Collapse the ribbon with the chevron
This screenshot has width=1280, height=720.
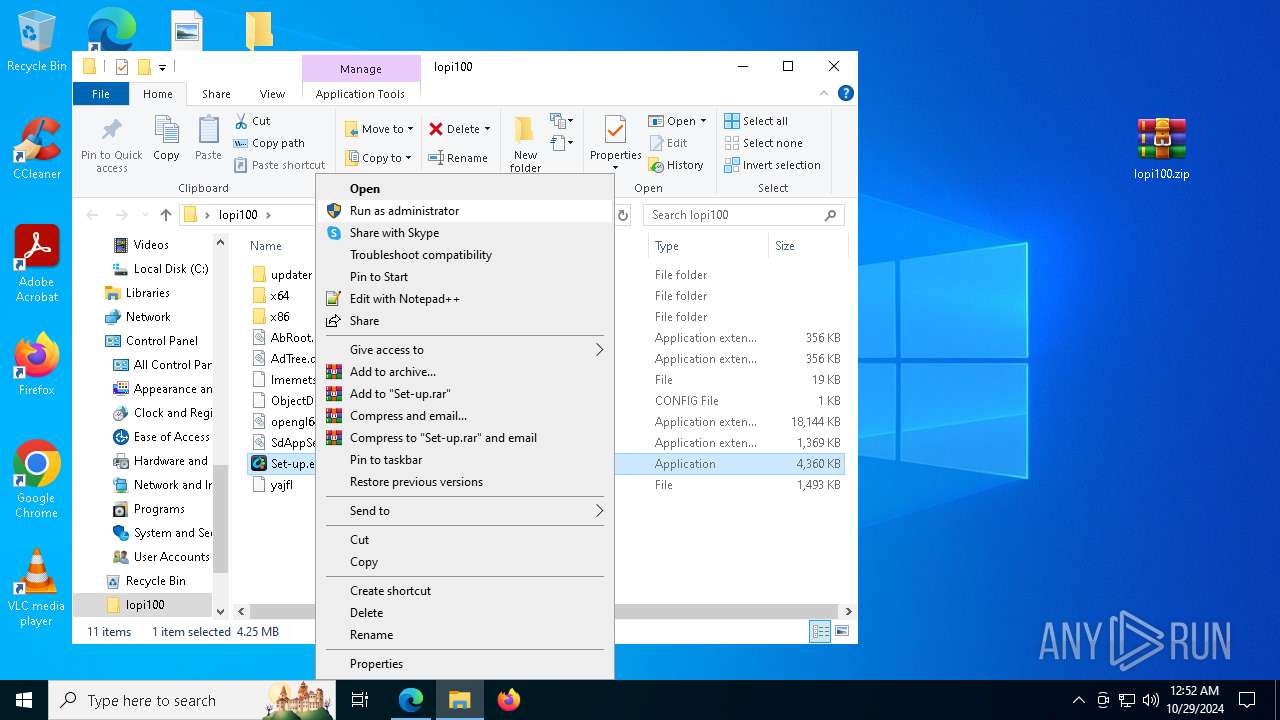[825, 94]
